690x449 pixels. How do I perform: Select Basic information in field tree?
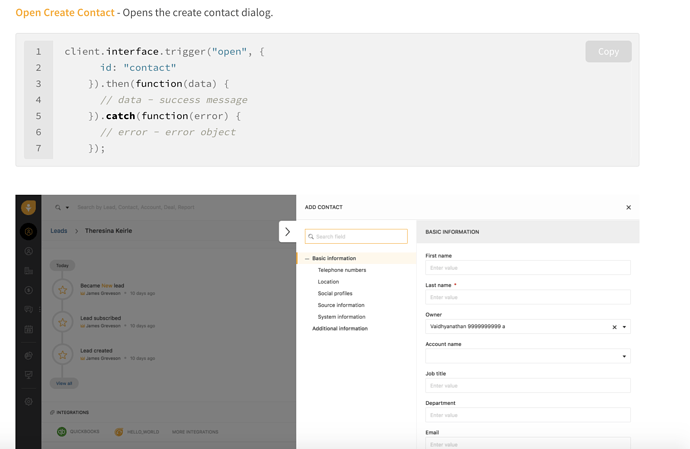334,258
